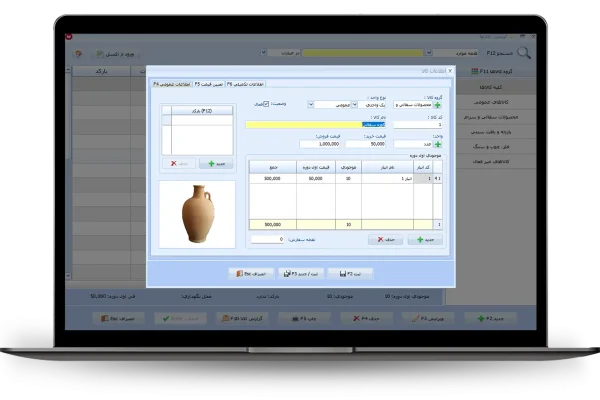Open the F5 price setting tab
Screen dimensions: 600x400
click(209, 84)
